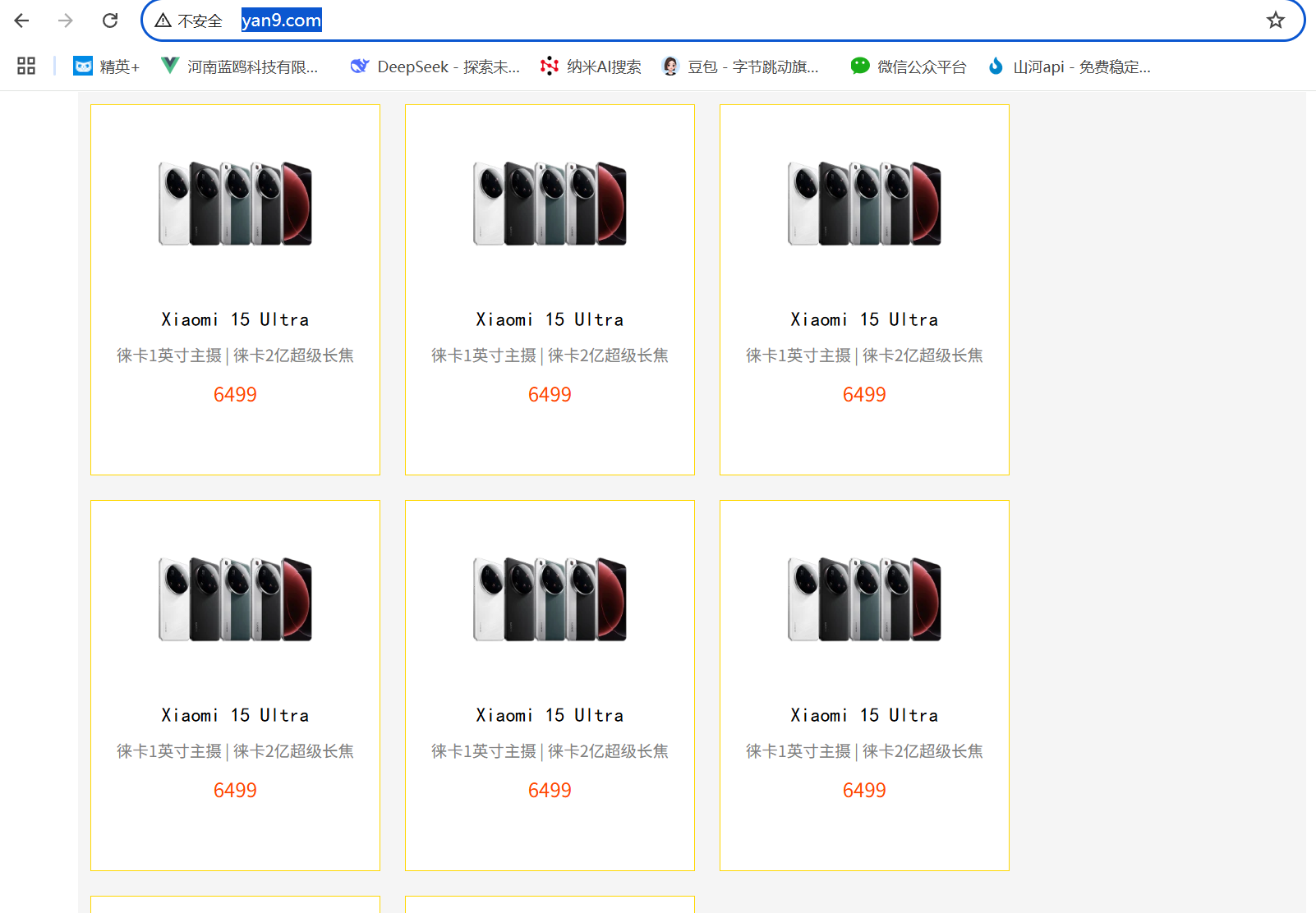This screenshot has width=1316, height=913.
Task: Open the apps grid in bookmarks bar
Action: 26,66
